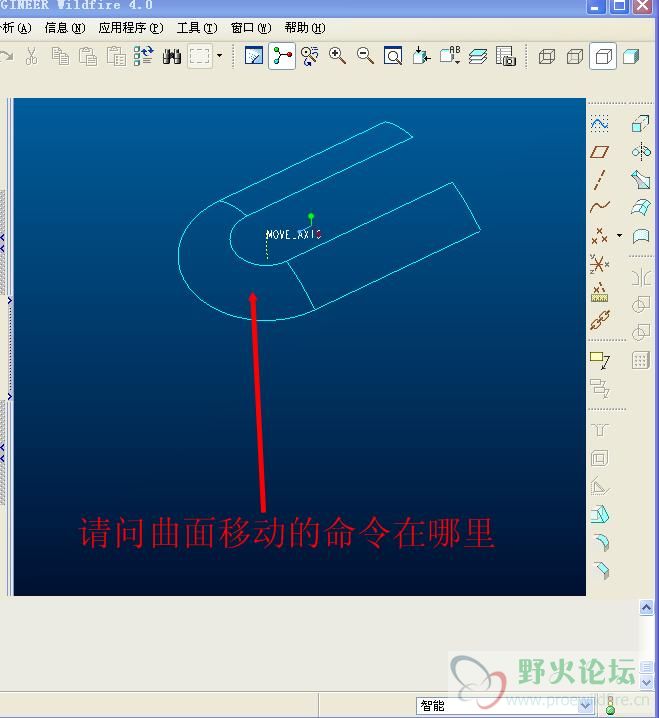The image size is (659, 718).
Task: Expand the selection box tool dropdown arrow
Action: 220,56
